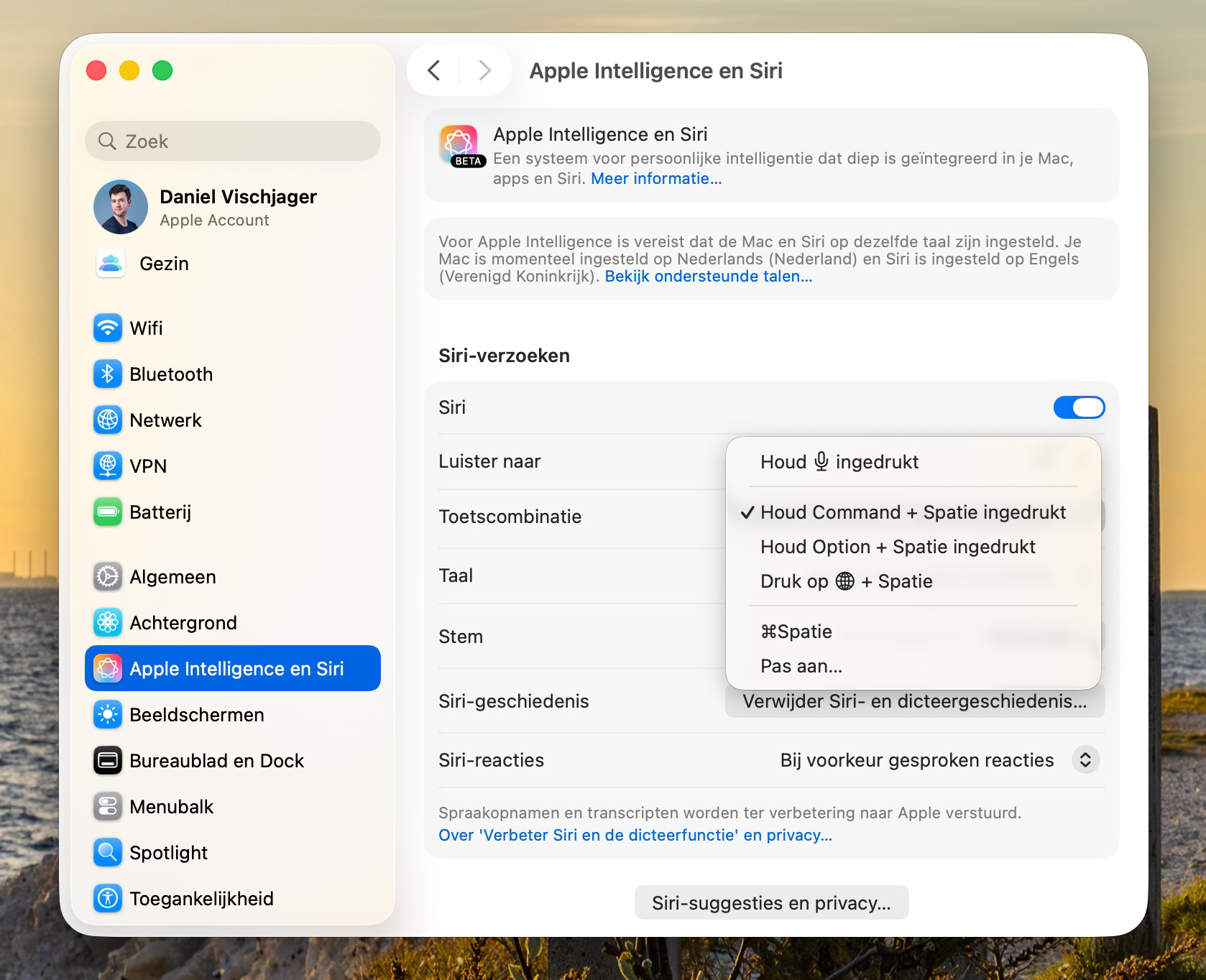This screenshot has width=1206, height=980.
Task: Click 'Siri-suggesties en privacy...' button
Action: point(771,903)
